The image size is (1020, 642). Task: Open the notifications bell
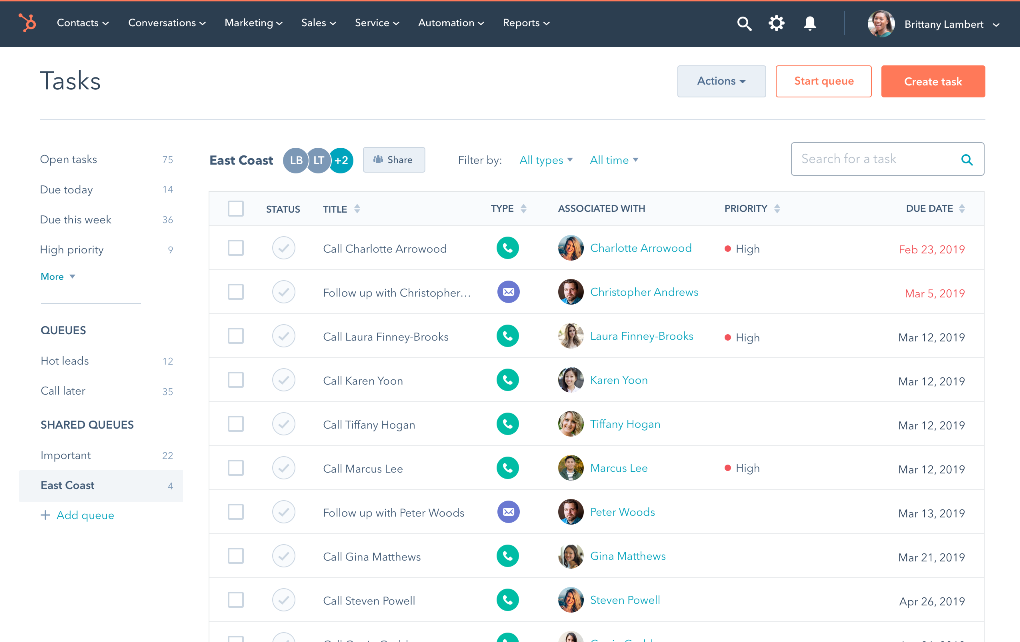810,22
